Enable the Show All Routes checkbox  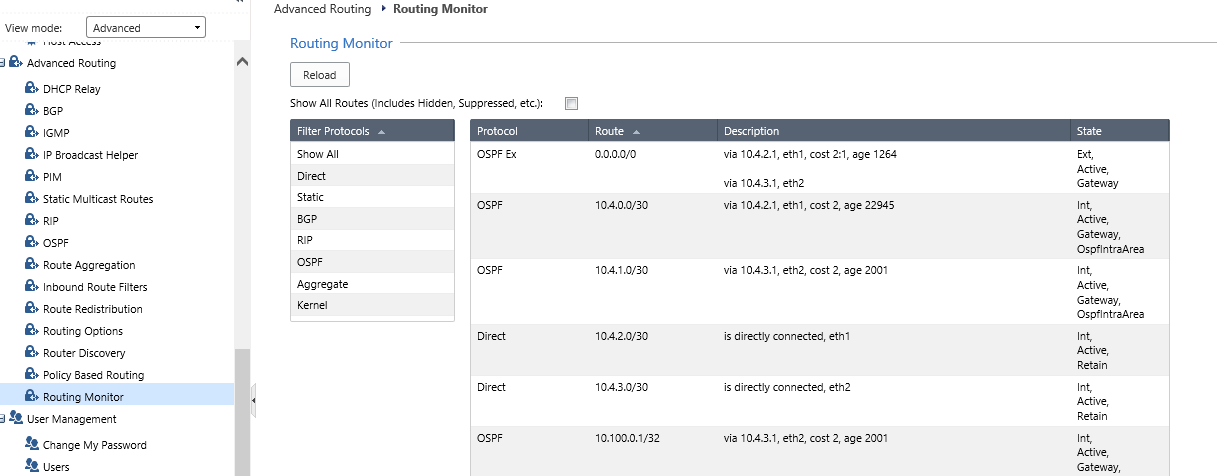pyautogui.click(x=571, y=103)
